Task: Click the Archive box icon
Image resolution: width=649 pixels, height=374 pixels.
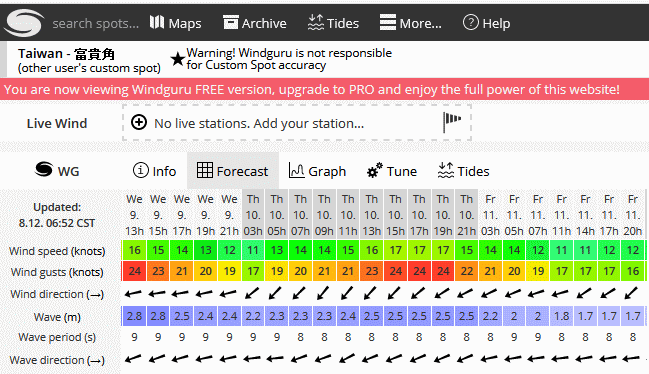Action: click(x=231, y=22)
